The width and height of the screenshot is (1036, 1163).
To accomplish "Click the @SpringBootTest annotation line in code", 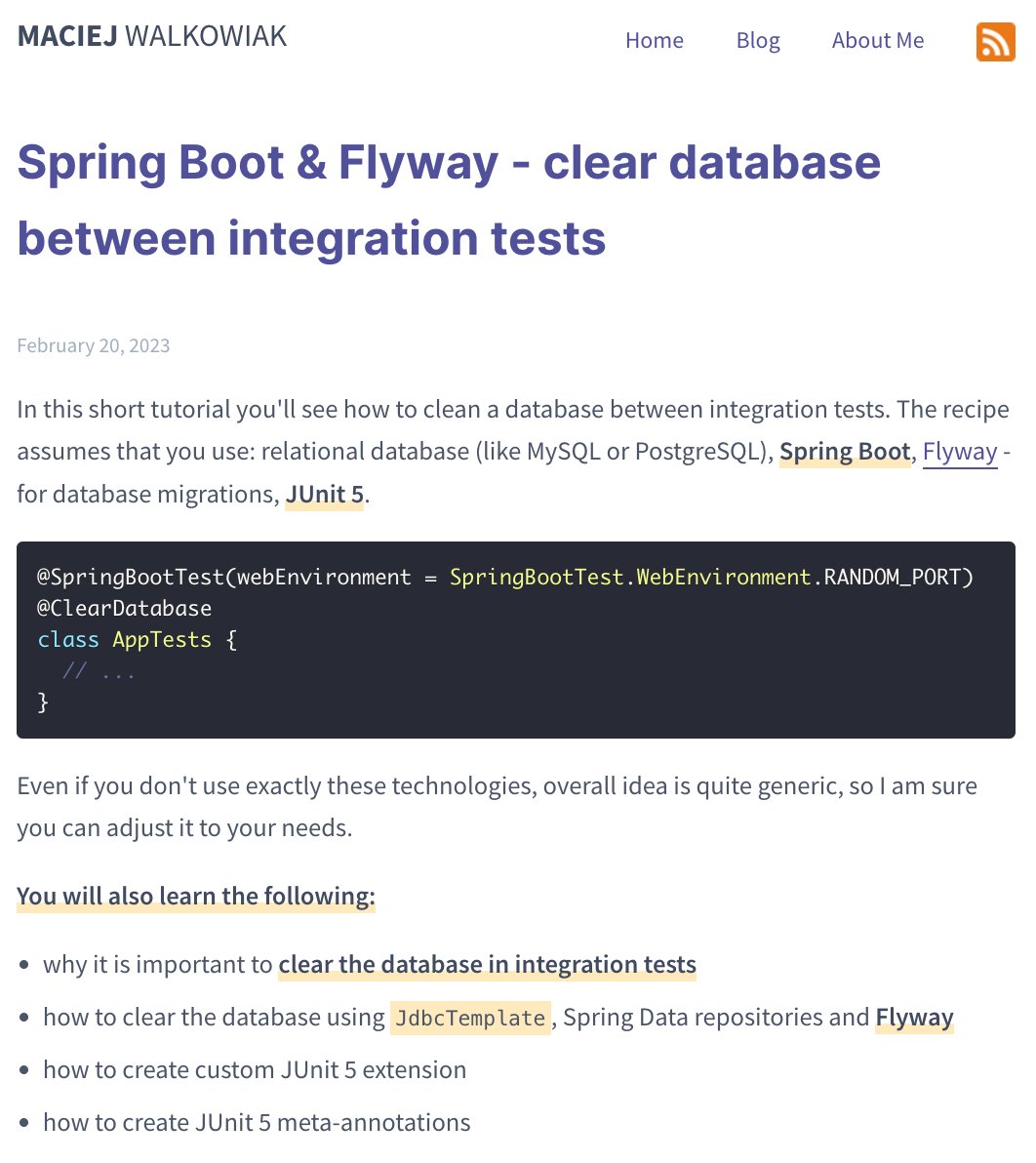I will point(505,577).
